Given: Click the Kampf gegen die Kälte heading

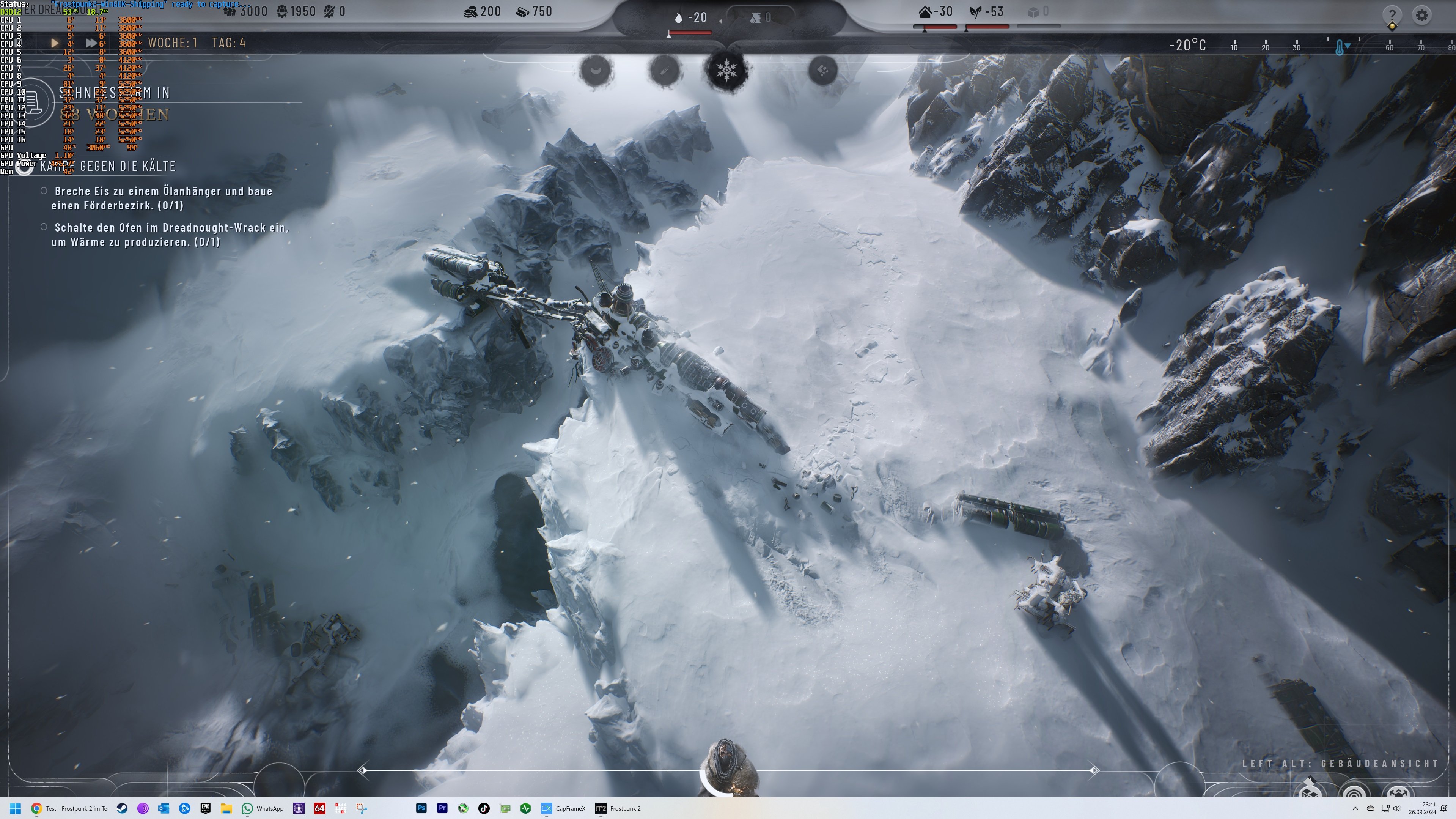Looking at the screenshot, I should pyautogui.click(x=107, y=166).
